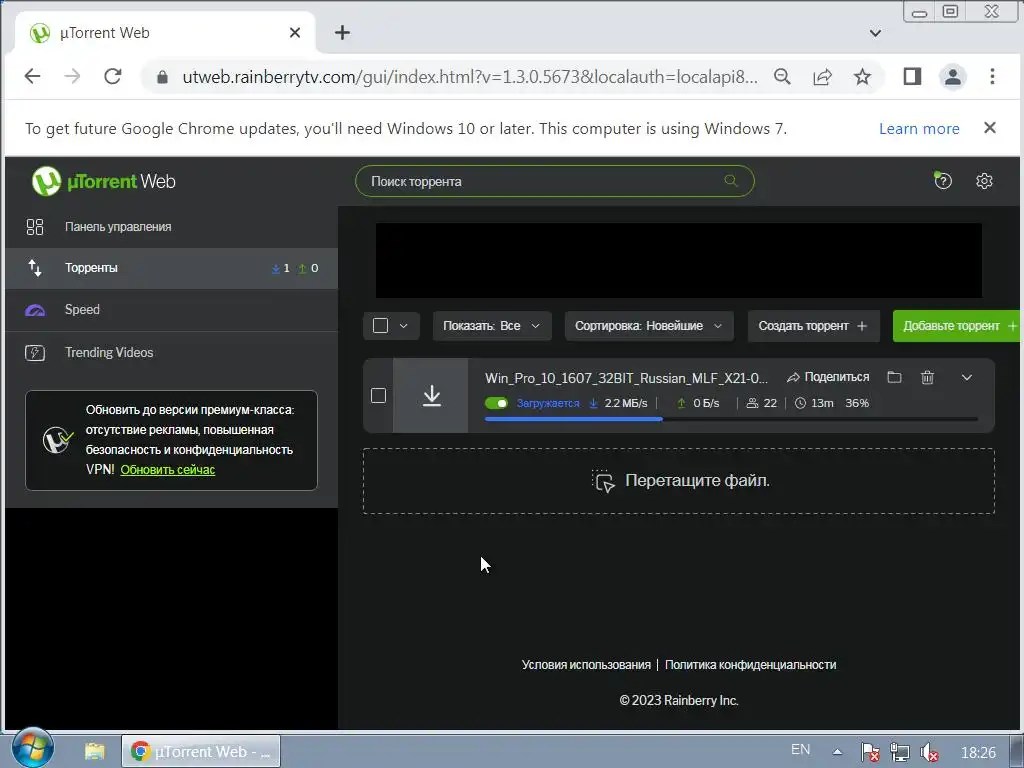Click the Торренты arrows icon in sidebar

35,268
